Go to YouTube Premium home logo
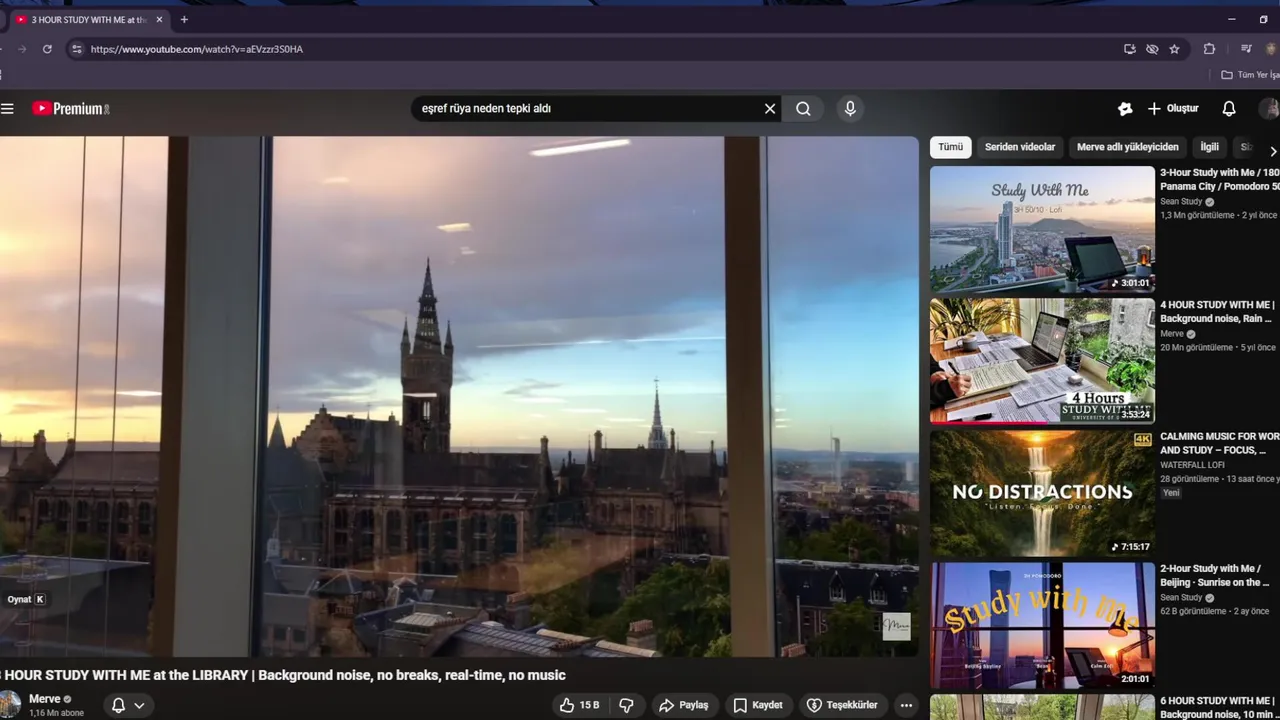Viewport: 1280px width, 720px height. coord(70,108)
